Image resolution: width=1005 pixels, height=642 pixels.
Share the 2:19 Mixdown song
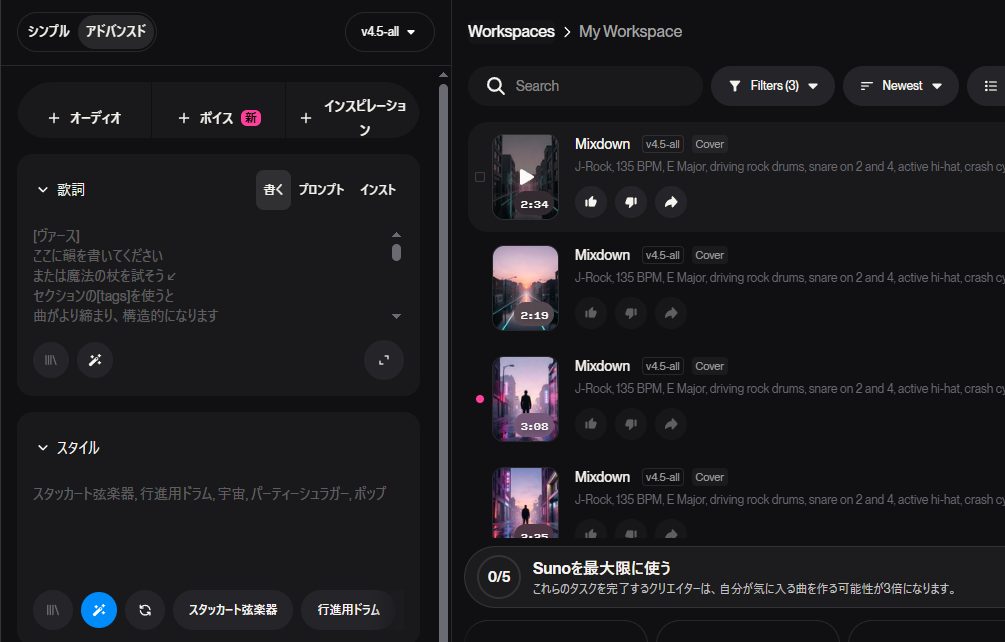click(671, 313)
